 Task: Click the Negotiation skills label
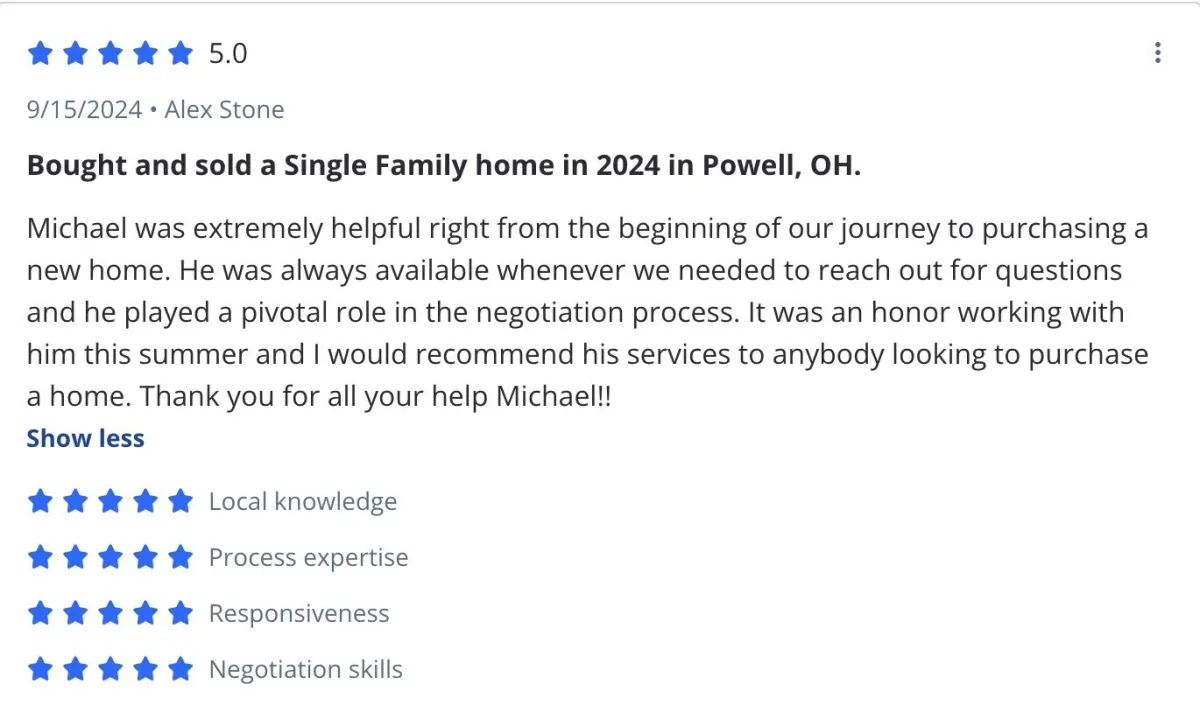coord(305,669)
